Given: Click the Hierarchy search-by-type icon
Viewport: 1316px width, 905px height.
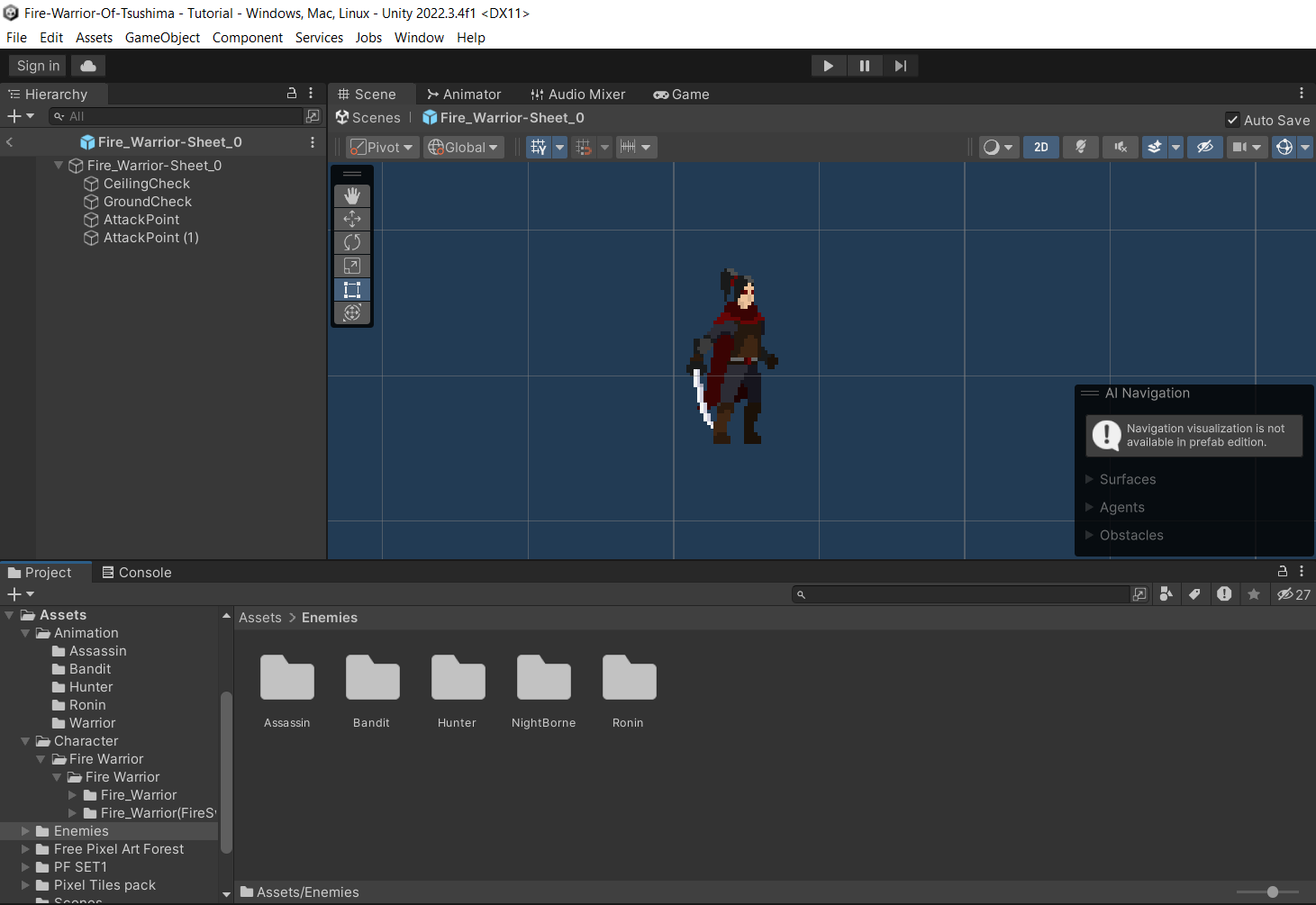Looking at the screenshot, I should click(x=313, y=116).
